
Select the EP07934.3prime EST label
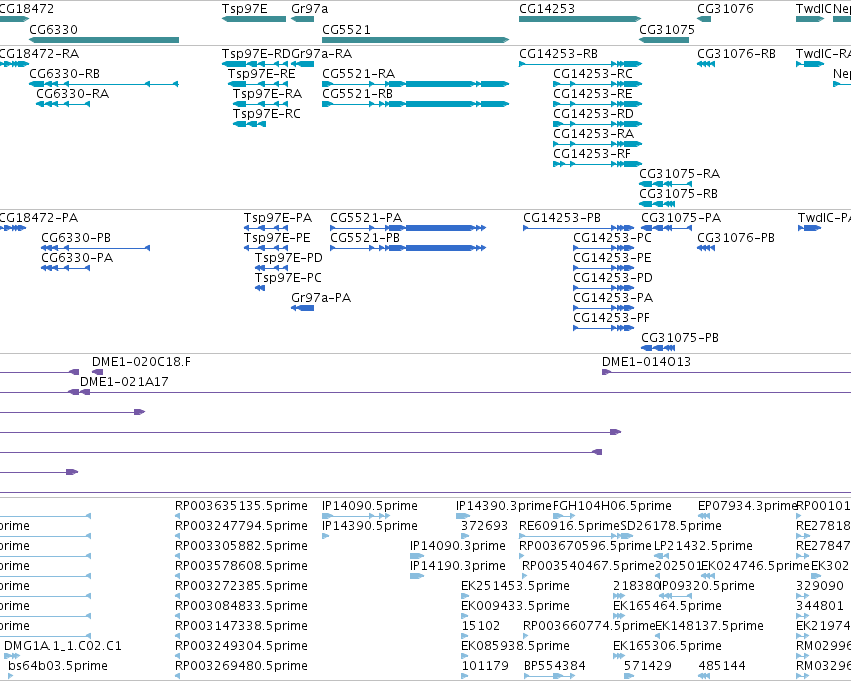(x=747, y=506)
